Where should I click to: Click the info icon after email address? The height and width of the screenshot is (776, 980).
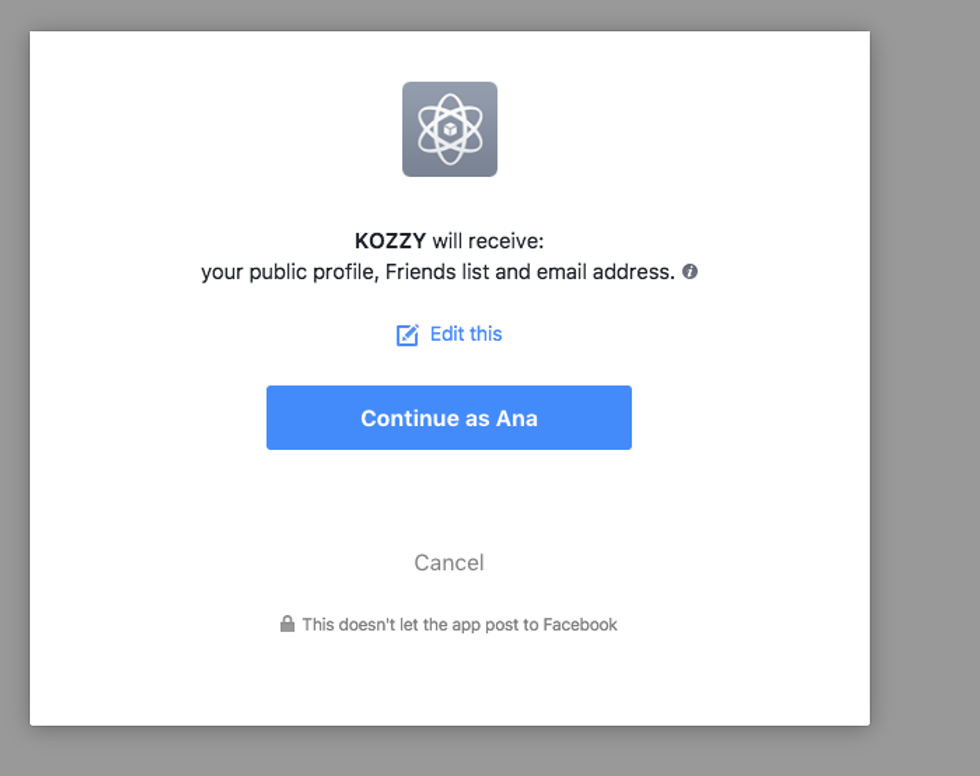[690, 271]
